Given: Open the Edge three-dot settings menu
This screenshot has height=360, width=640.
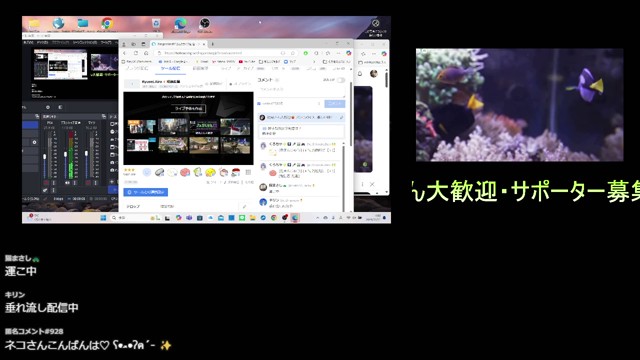Looking at the screenshot, I should coord(338,53).
